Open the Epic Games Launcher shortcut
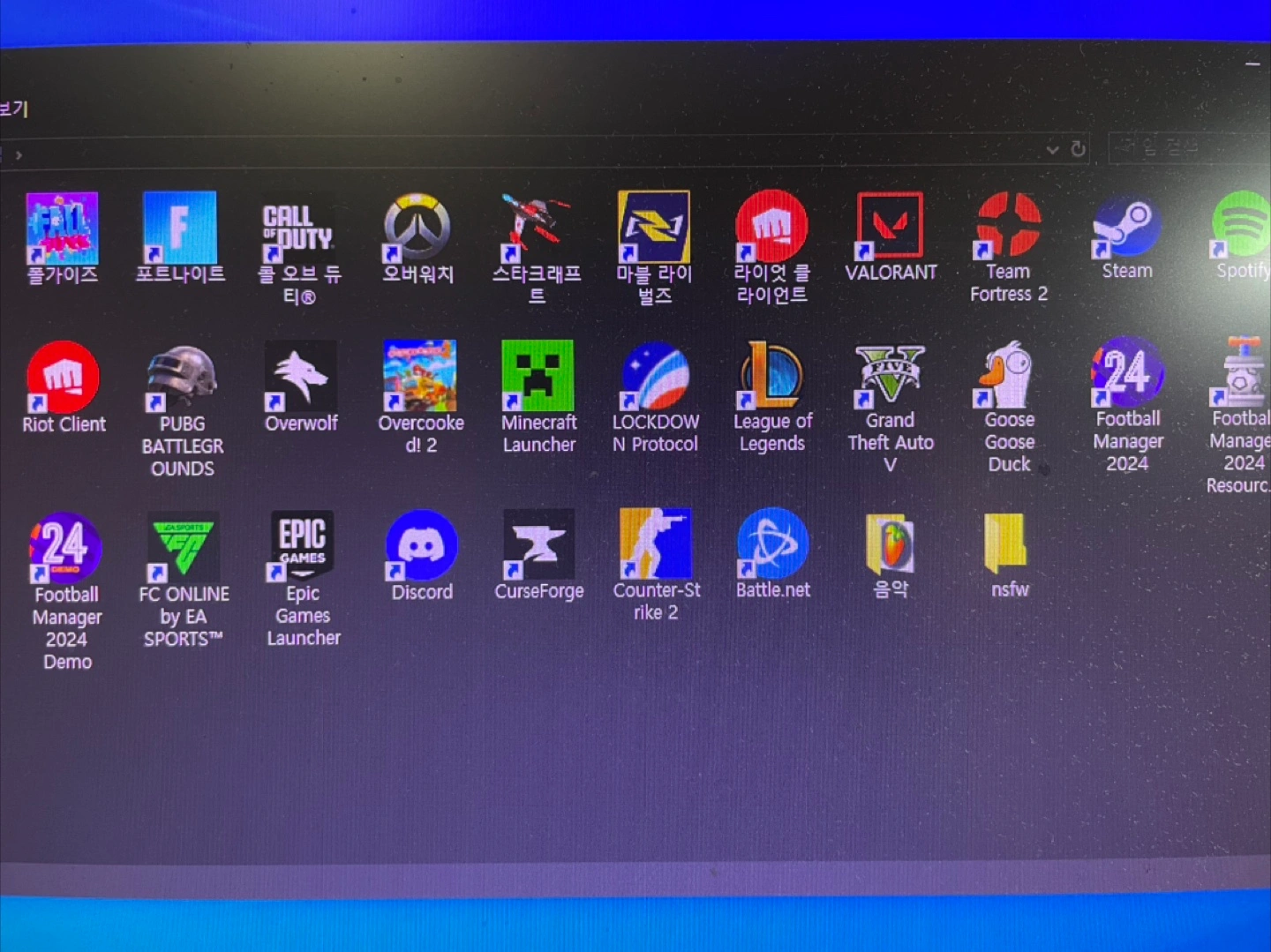This screenshot has width=1271, height=952. (x=302, y=547)
